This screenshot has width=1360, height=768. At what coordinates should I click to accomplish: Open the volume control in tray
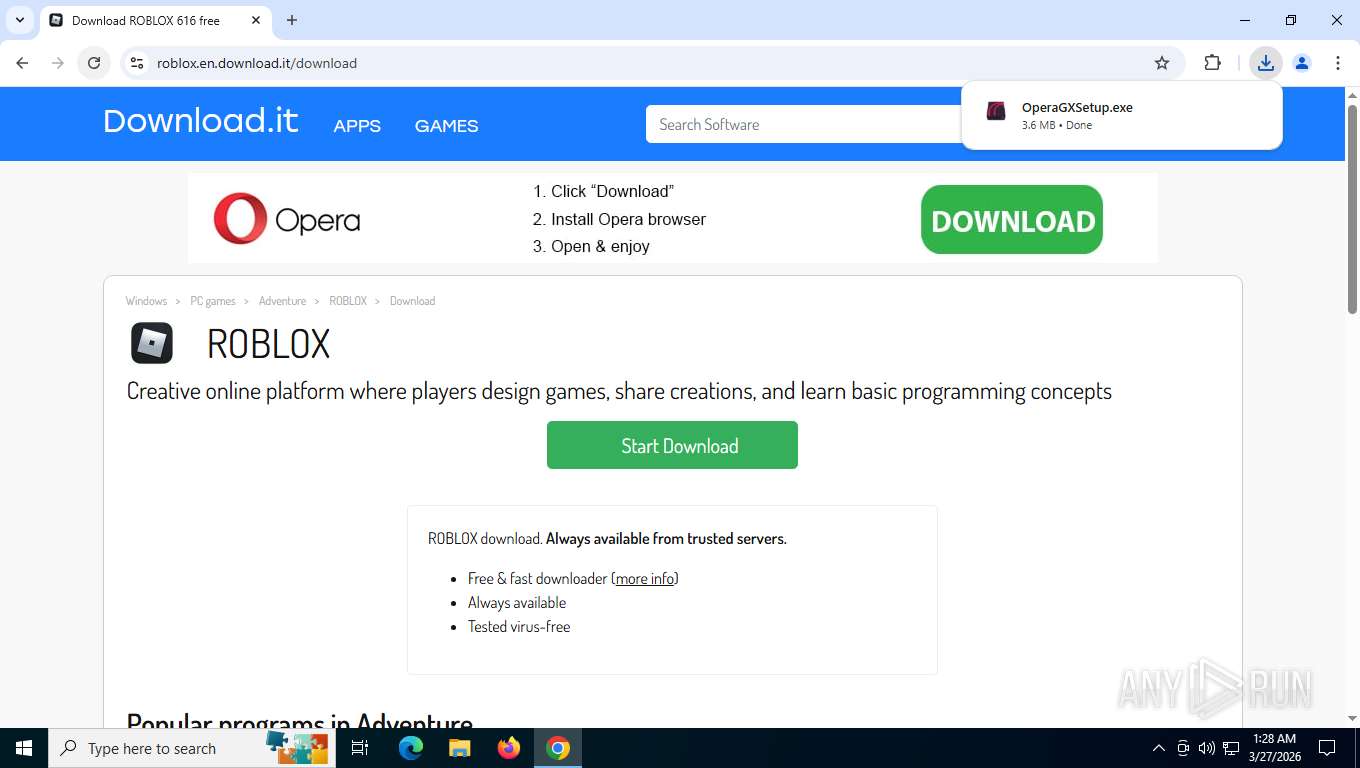(x=1206, y=748)
